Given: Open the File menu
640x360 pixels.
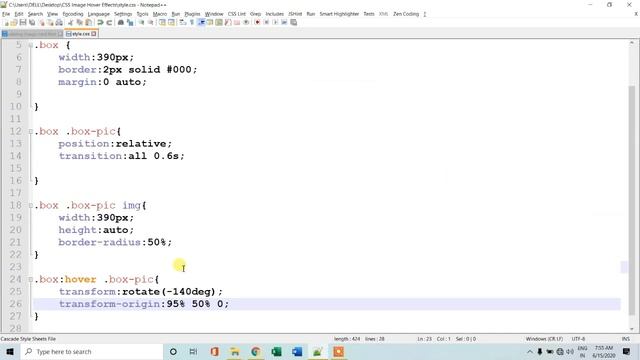Looking at the screenshot, I should point(6,14).
